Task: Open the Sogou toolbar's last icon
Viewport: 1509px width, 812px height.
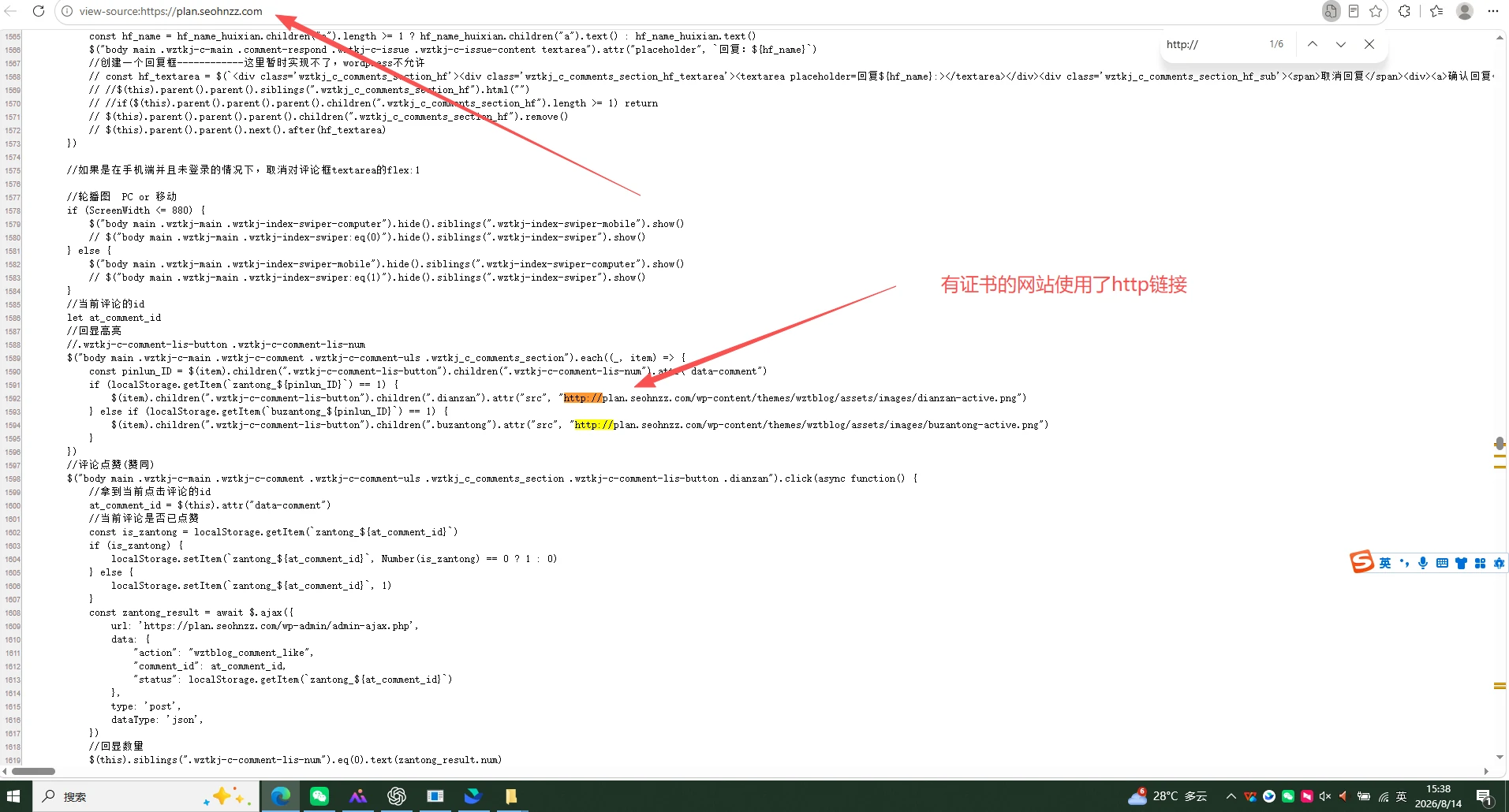Action: point(1499,563)
